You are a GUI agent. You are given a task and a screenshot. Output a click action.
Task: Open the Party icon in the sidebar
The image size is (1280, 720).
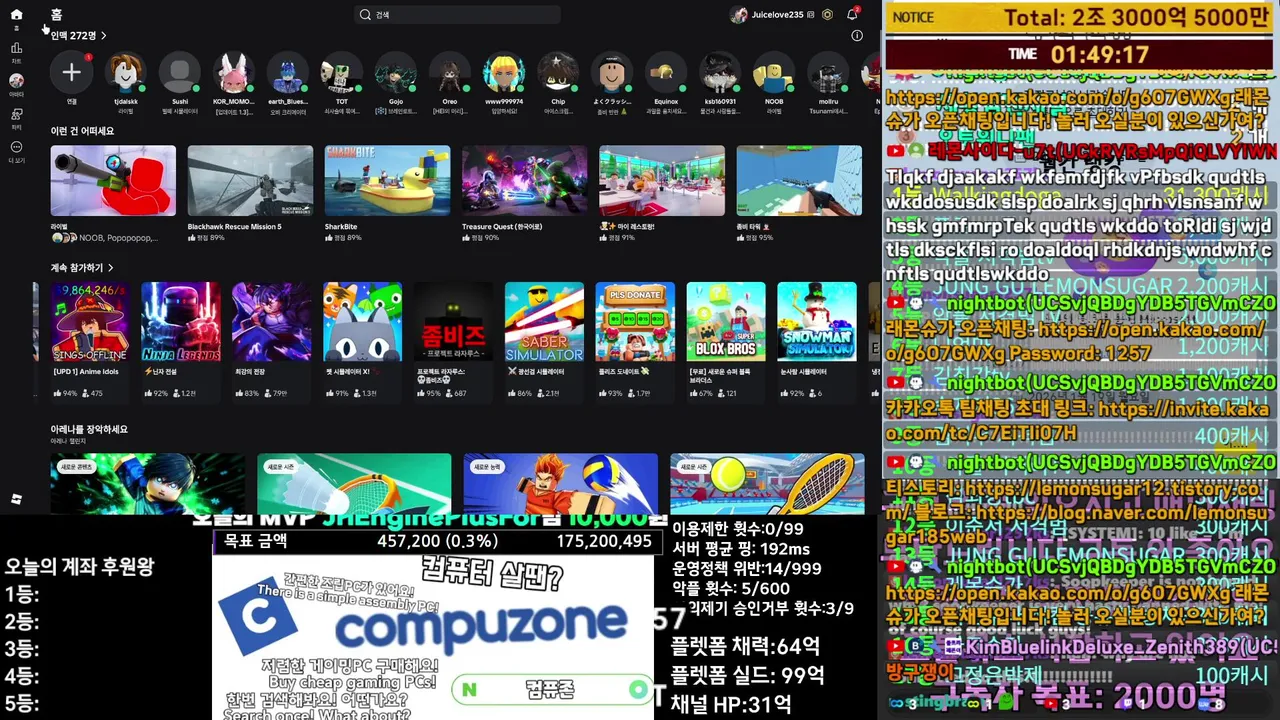pos(16,114)
